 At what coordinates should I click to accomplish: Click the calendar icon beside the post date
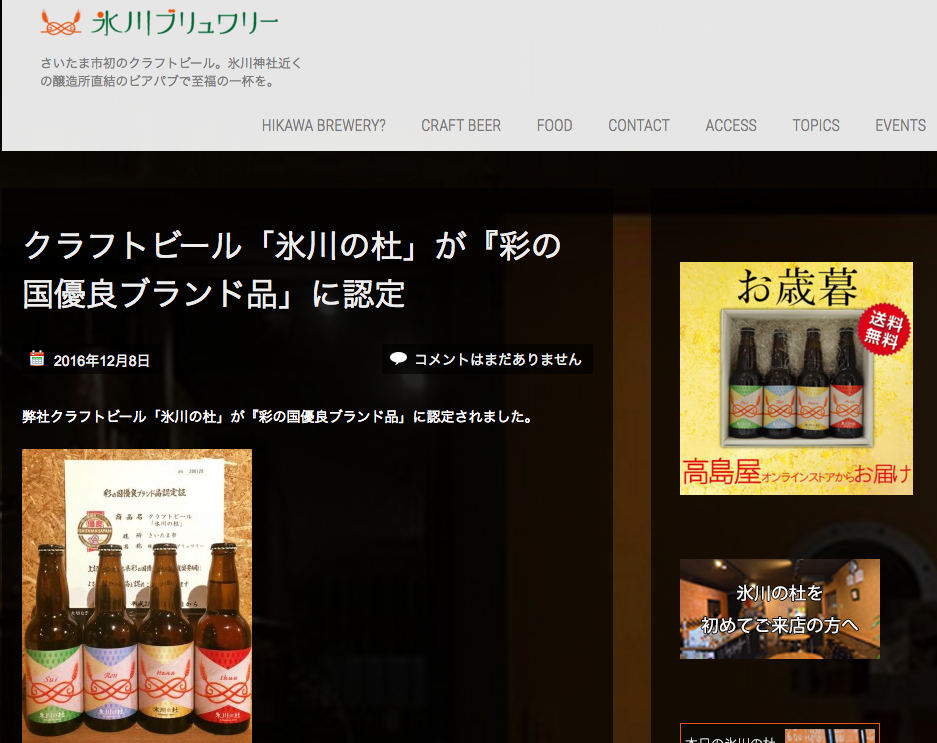coord(37,359)
